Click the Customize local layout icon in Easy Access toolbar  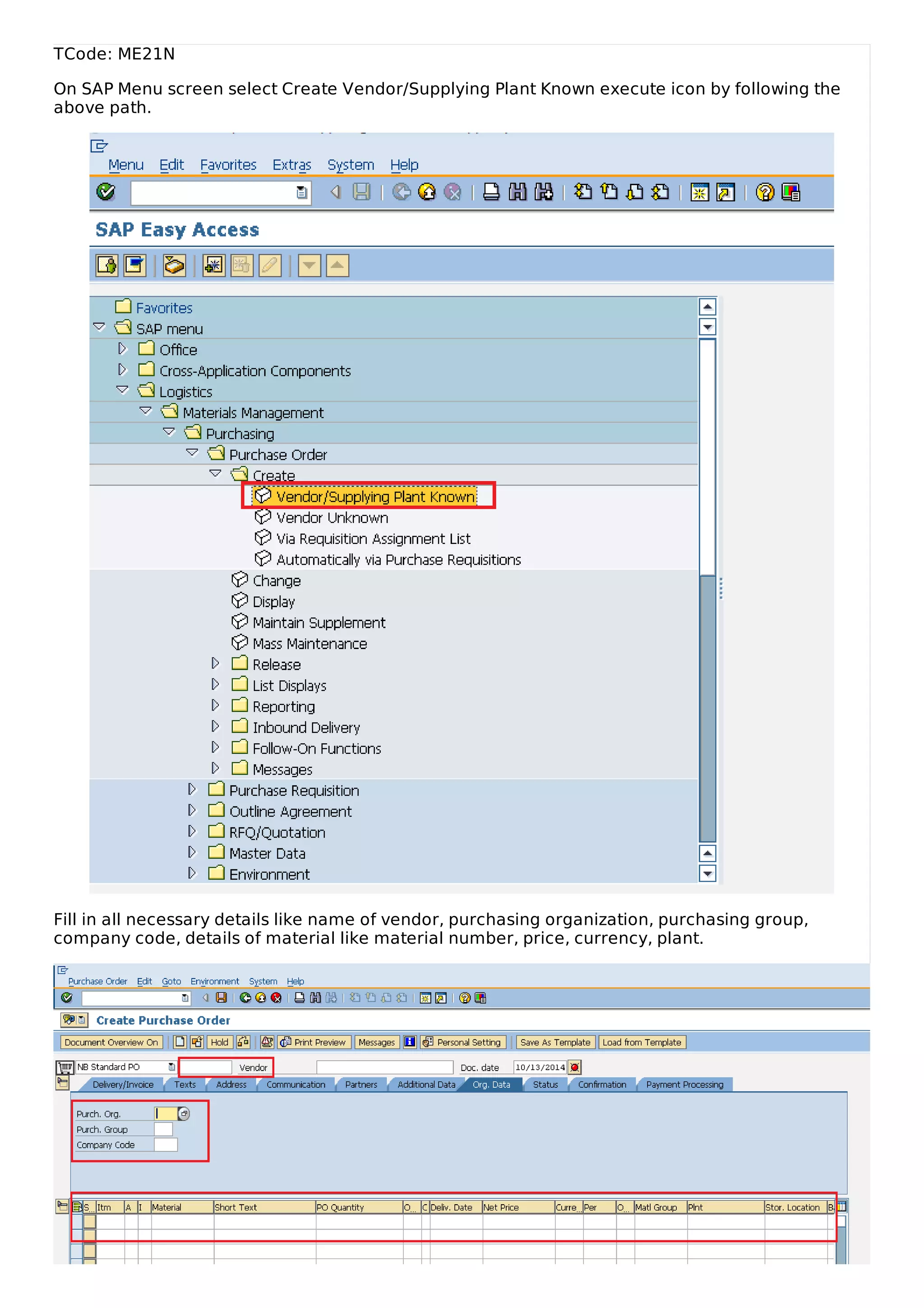[x=791, y=192]
